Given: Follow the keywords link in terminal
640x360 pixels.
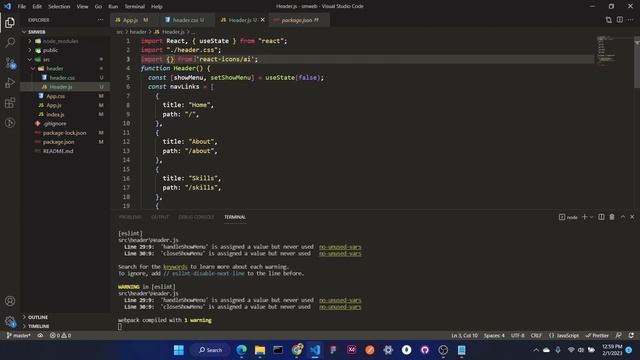Looking at the screenshot, I should tap(175, 267).
